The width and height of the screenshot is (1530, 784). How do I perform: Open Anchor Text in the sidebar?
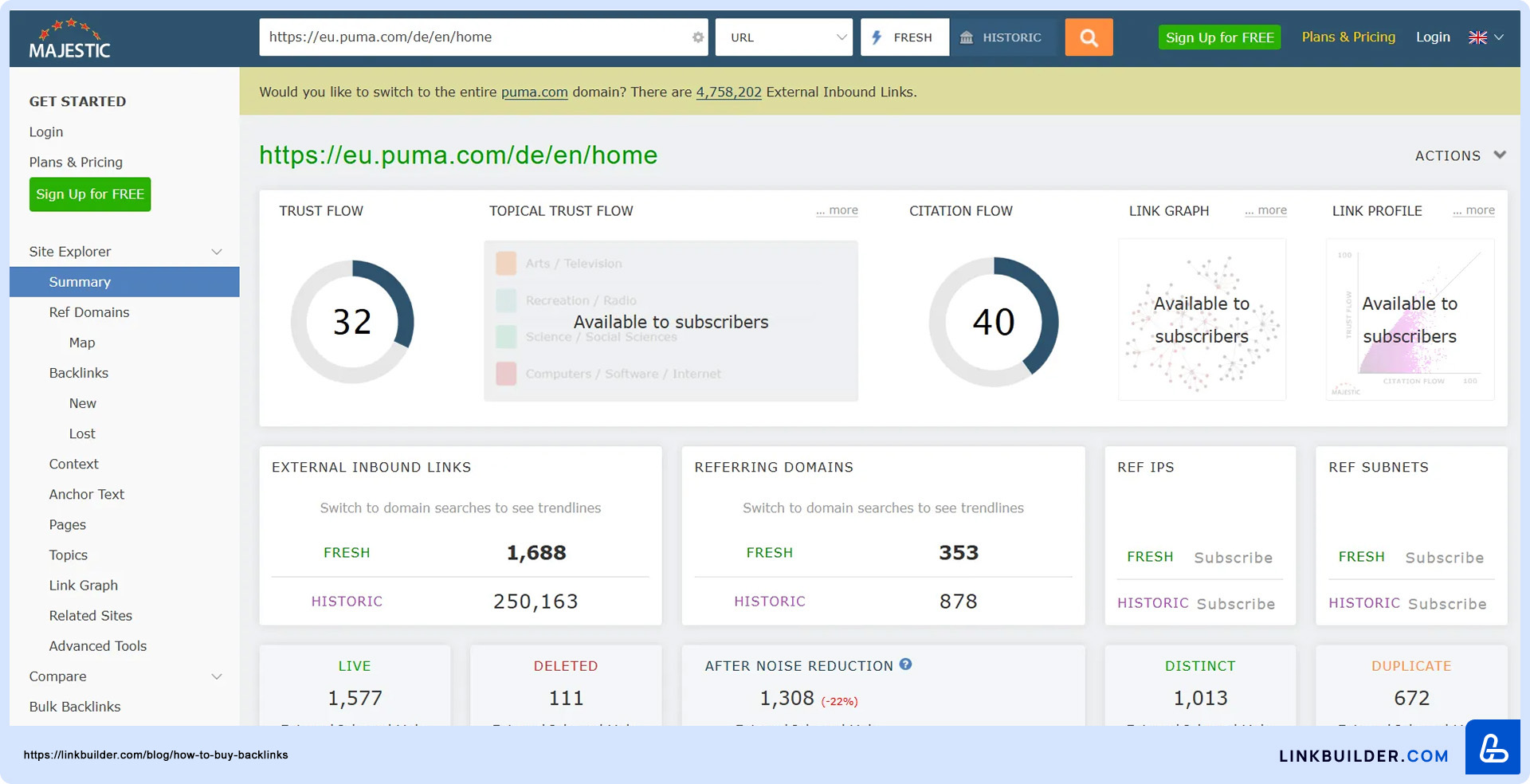(x=87, y=494)
